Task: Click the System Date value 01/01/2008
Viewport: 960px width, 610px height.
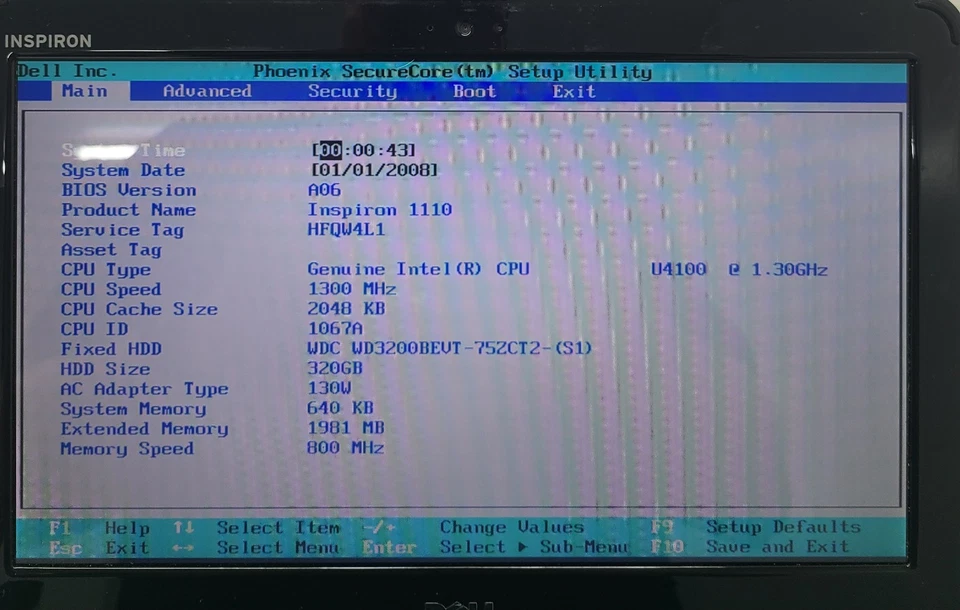Action: (x=375, y=170)
